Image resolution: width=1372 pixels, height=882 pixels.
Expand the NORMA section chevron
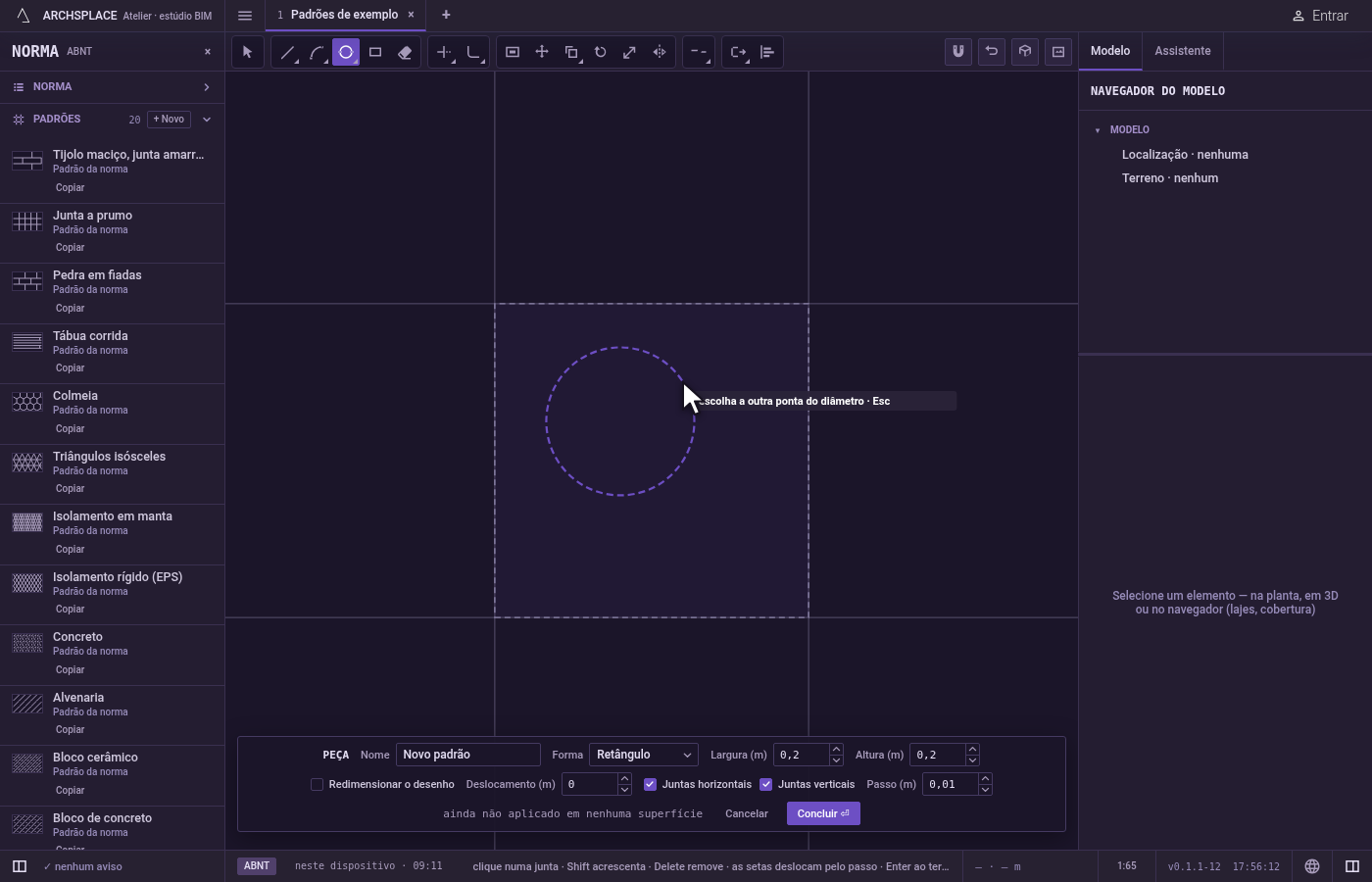tap(207, 87)
